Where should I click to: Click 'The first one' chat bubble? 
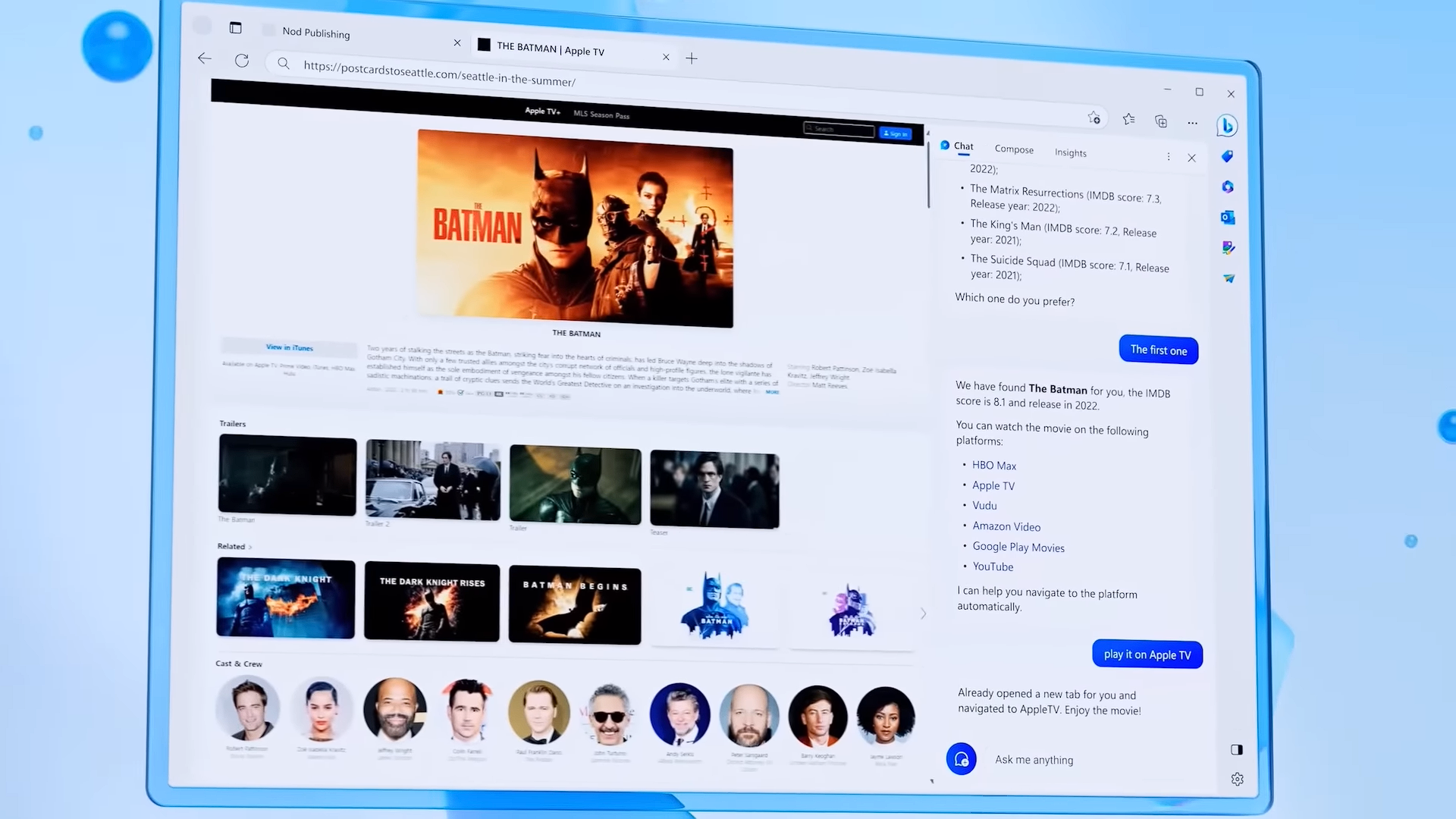pos(1159,350)
